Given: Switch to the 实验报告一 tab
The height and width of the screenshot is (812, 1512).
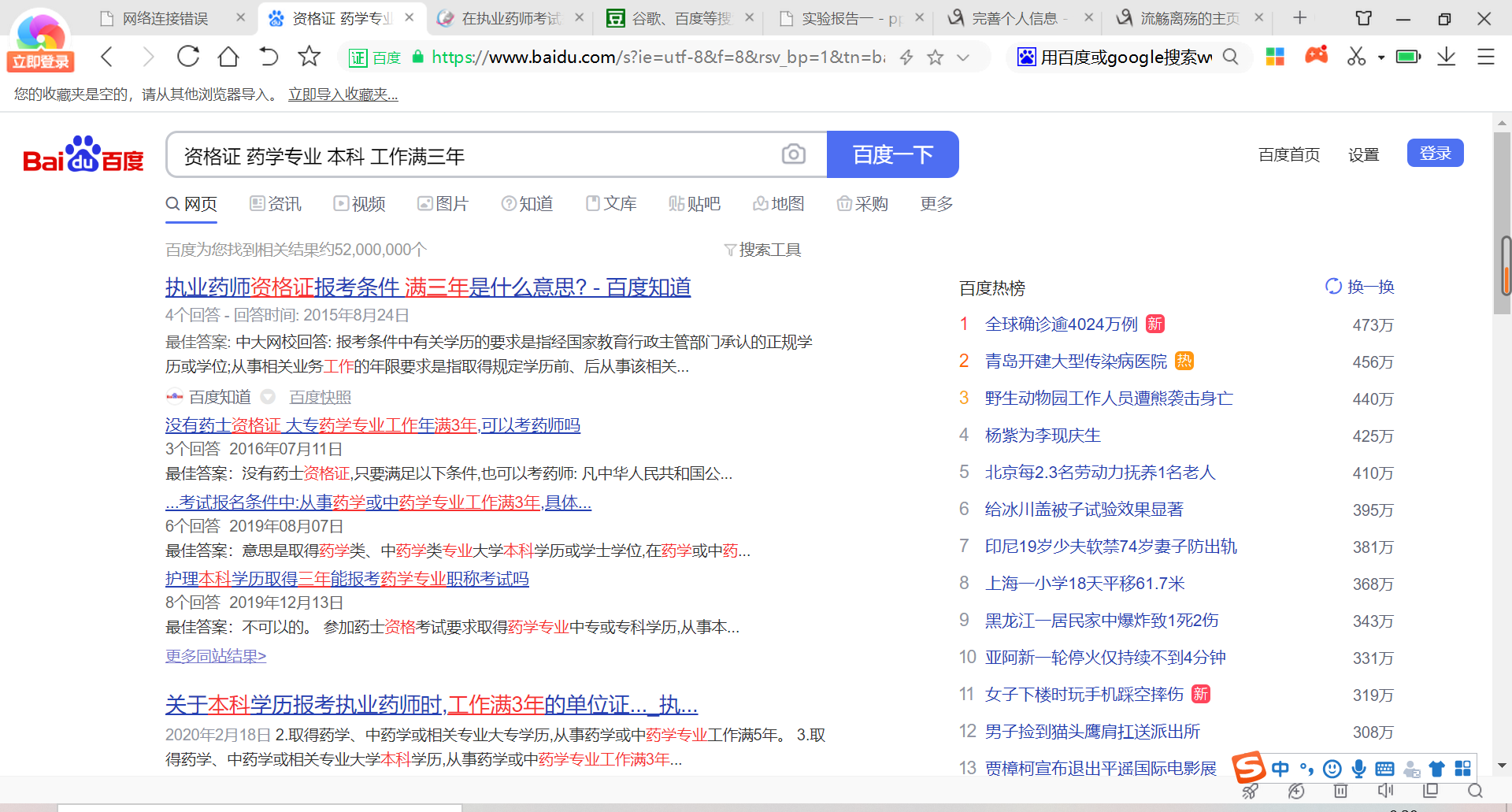Looking at the screenshot, I should click(852, 18).
